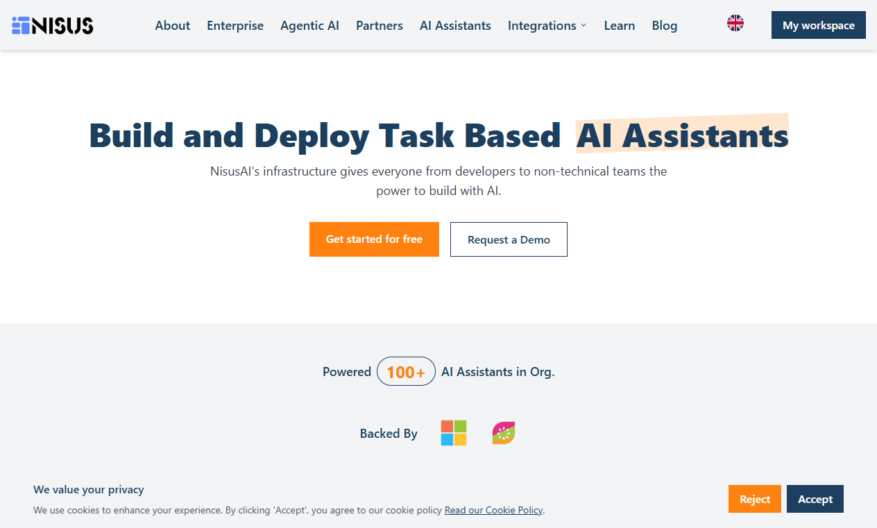This screenshot has height=528, width=877.
Task: Open the About menu item
Action: pyautogui.click(x=172, y=25)
